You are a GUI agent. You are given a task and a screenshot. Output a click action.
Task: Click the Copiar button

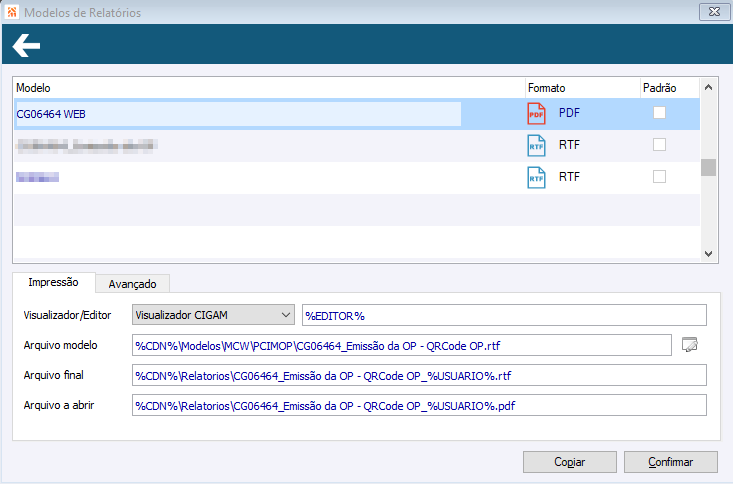coord(569,462)
